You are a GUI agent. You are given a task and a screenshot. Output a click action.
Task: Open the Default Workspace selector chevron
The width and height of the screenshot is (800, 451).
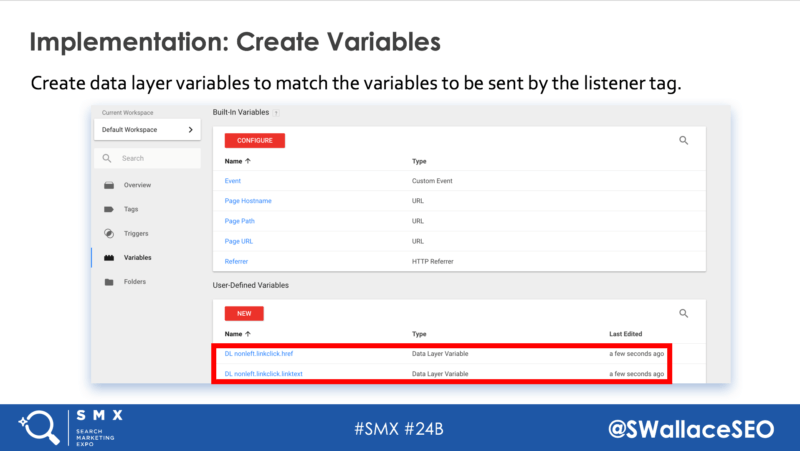(190, 130)
